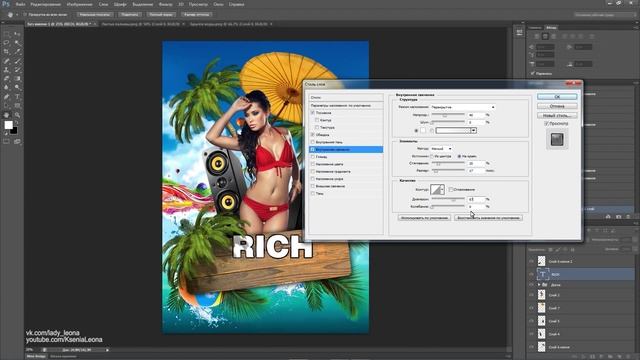Select the Crop tool
Image resolution: width=640 pixels, height=360 pixels.
(x=7, y=52)
